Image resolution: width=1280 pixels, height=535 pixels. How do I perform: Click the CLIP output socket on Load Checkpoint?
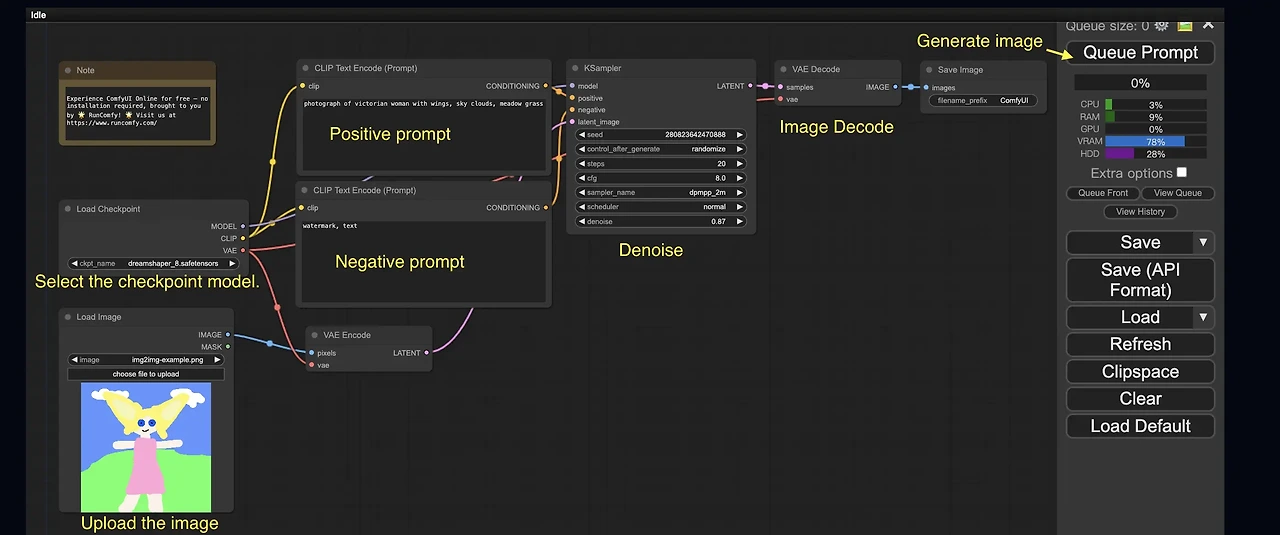click(243, 238)
